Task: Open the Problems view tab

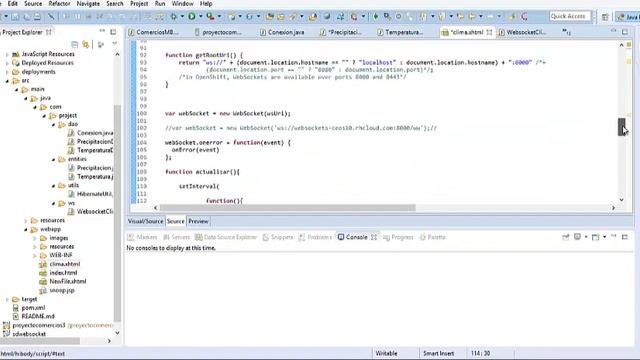Action: [x=315, y=237]
